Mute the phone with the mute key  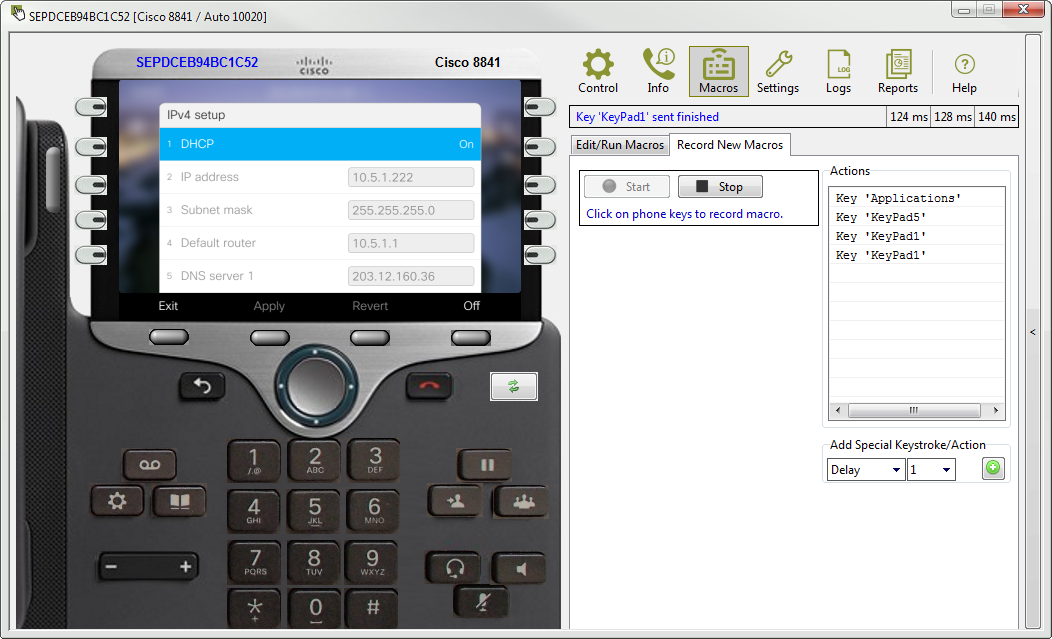coord(482,600)
